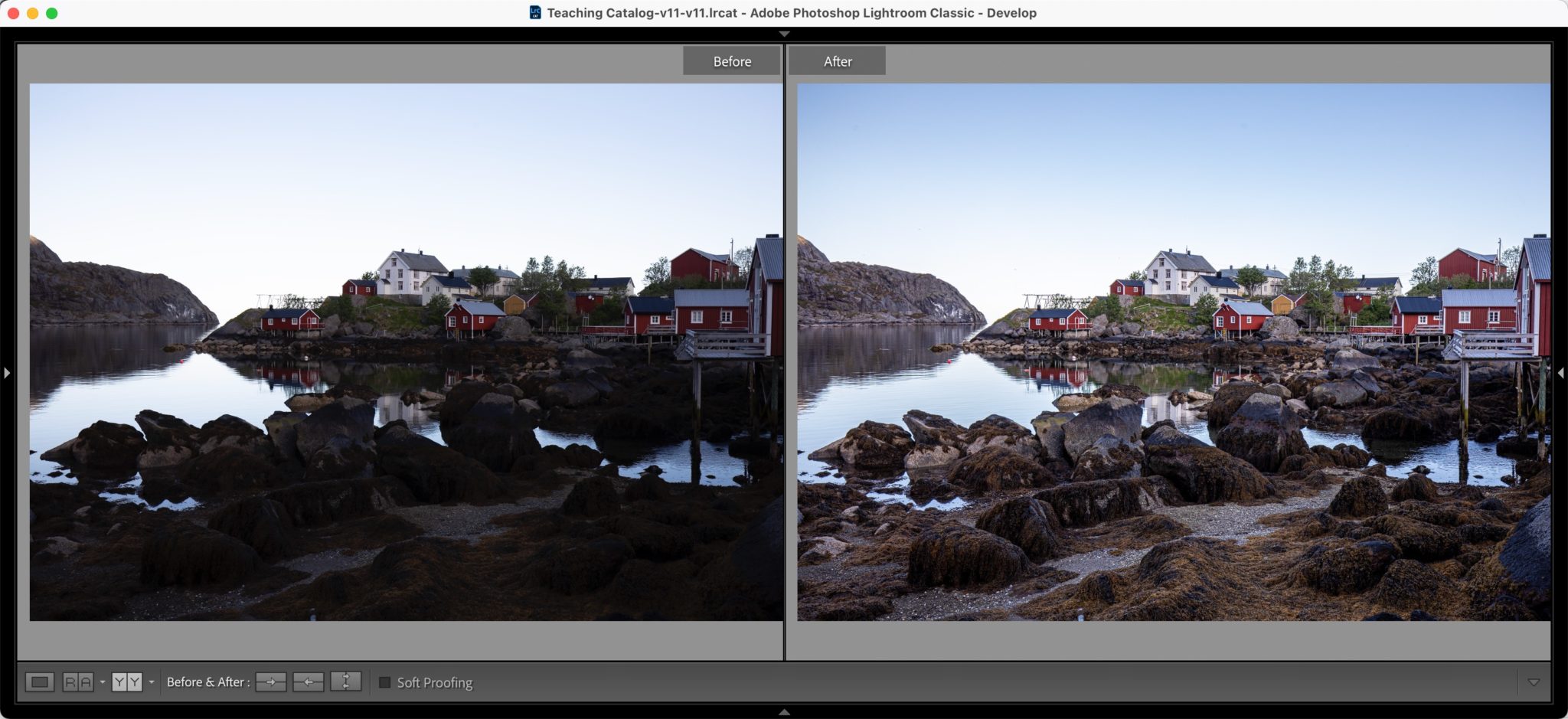1568x719 pixels.
Task: Open the Before/After view options dropdown
Action: (x=152, y=682)
